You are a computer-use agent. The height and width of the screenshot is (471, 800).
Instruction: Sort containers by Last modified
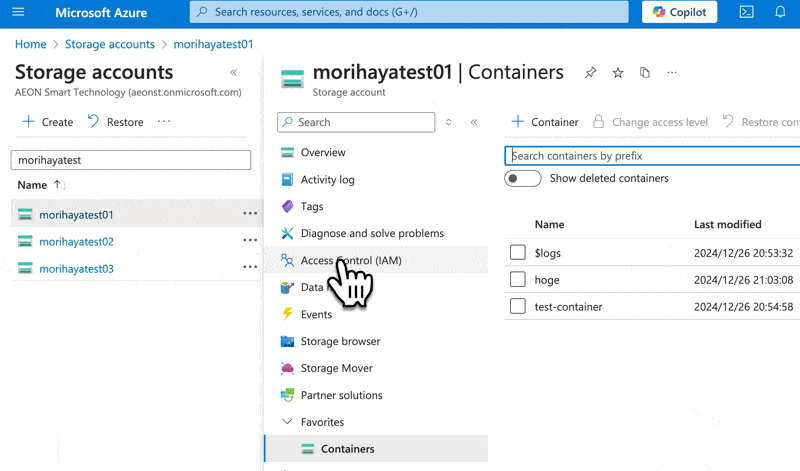point(728,225)
